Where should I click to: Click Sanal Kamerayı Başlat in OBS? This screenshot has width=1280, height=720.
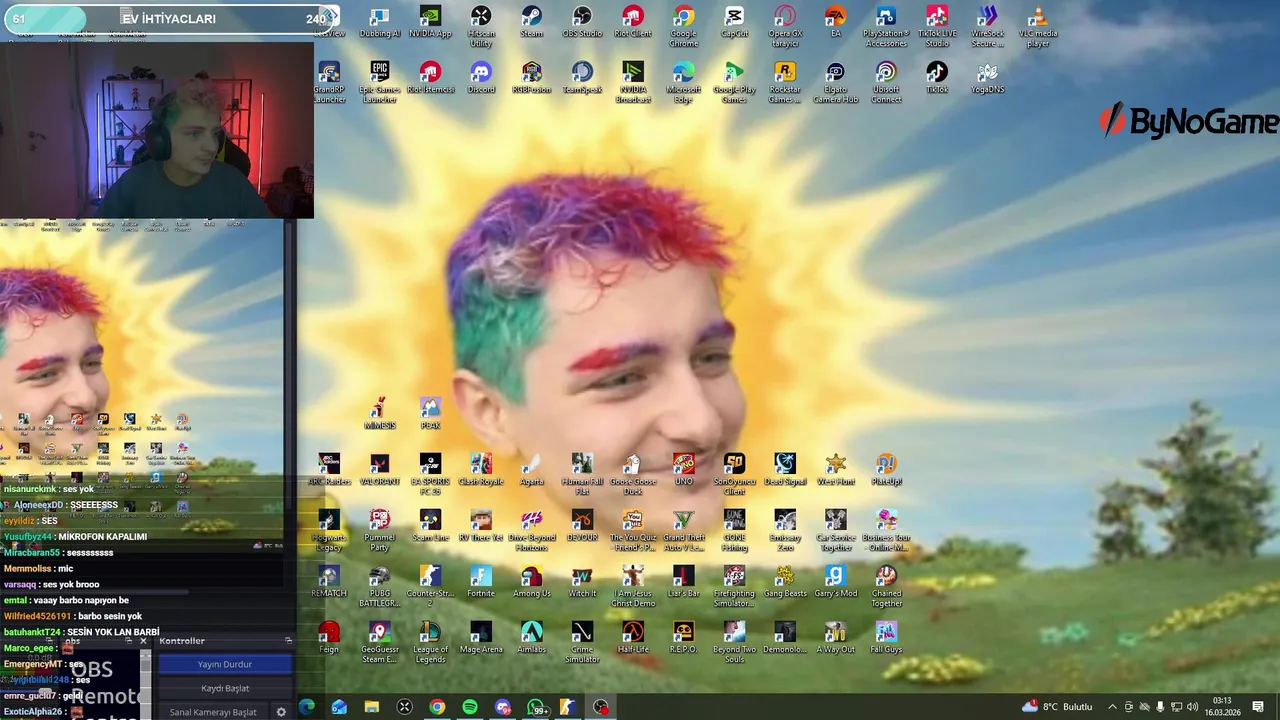(213, 712)
